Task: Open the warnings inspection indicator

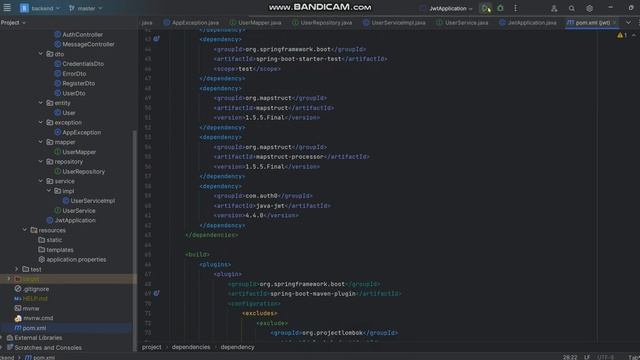Action: [622, 36]
